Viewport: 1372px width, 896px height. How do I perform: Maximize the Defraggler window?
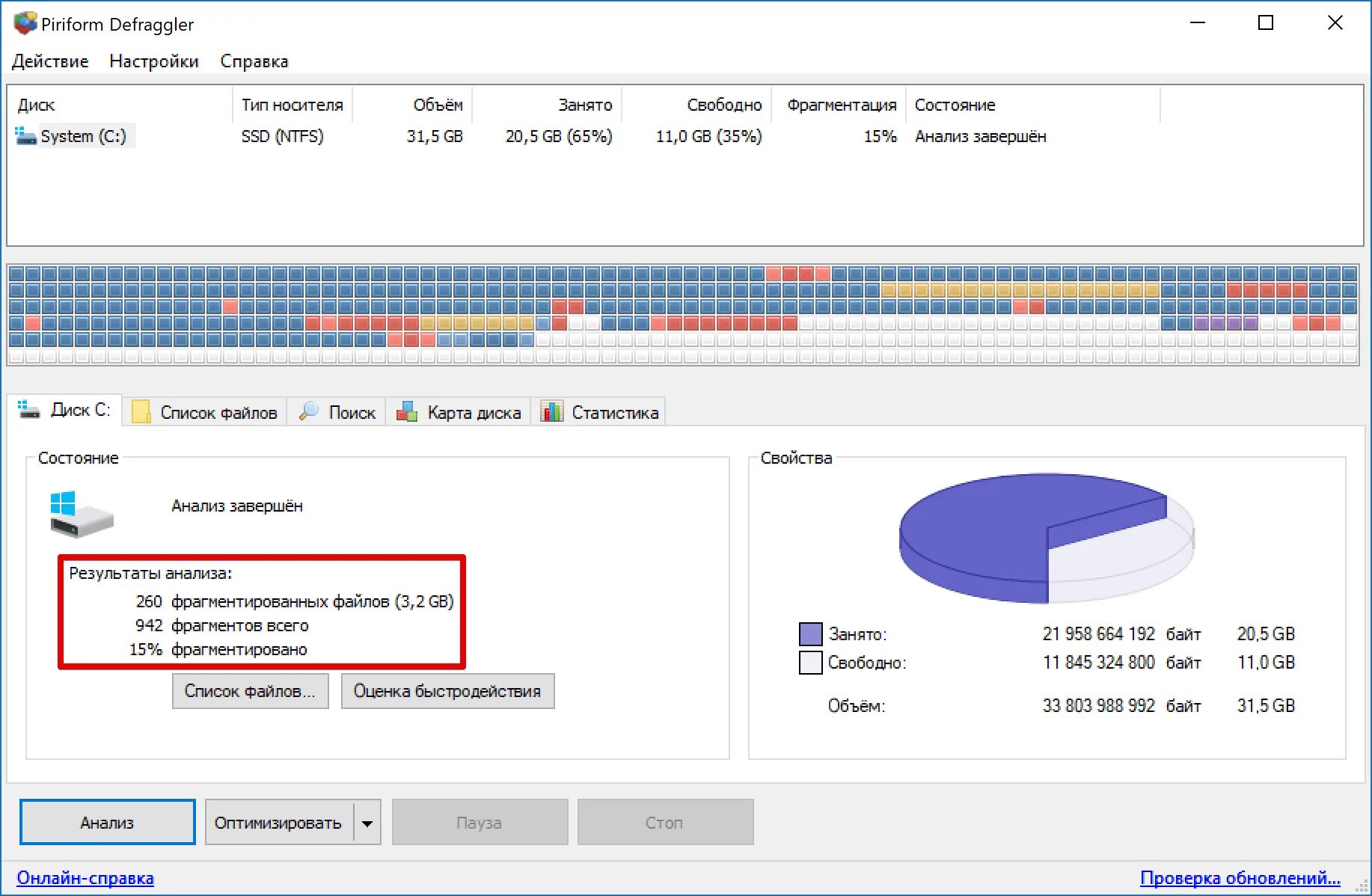point(1266,23)
